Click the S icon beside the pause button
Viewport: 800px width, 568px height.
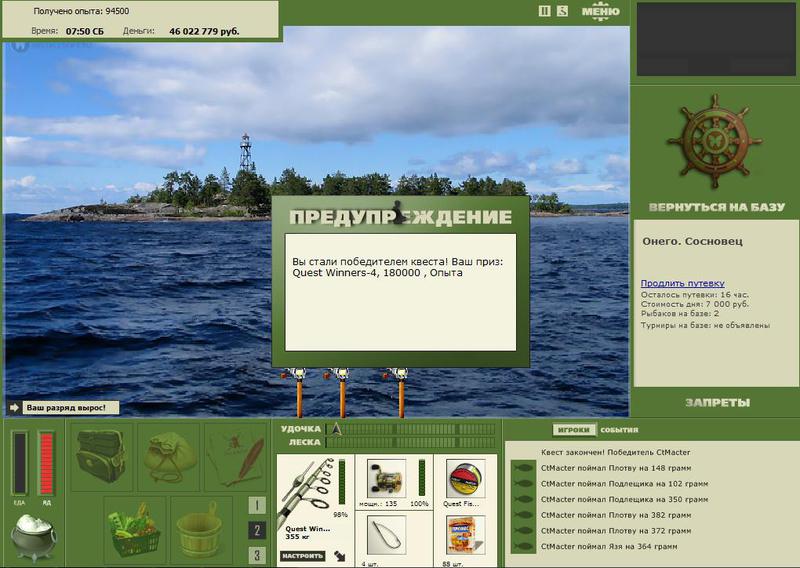pos(562,11)
